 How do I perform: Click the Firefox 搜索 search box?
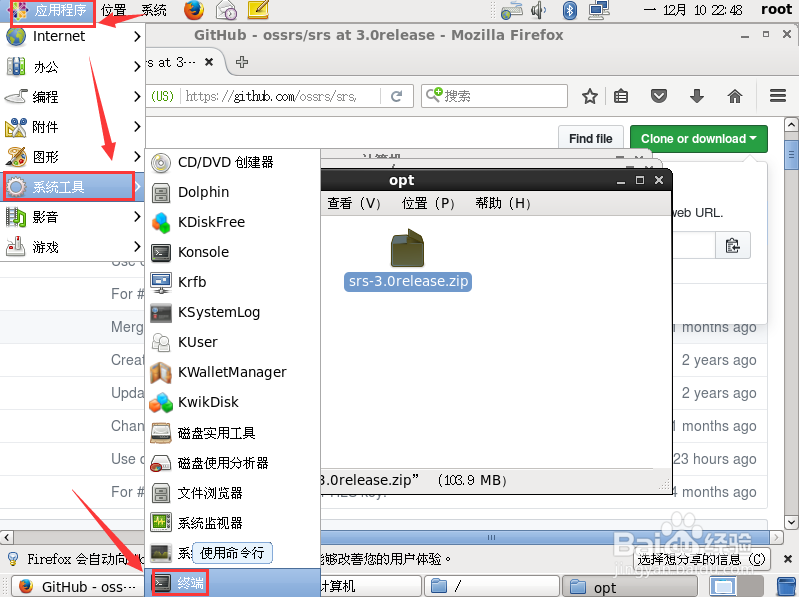494,96
